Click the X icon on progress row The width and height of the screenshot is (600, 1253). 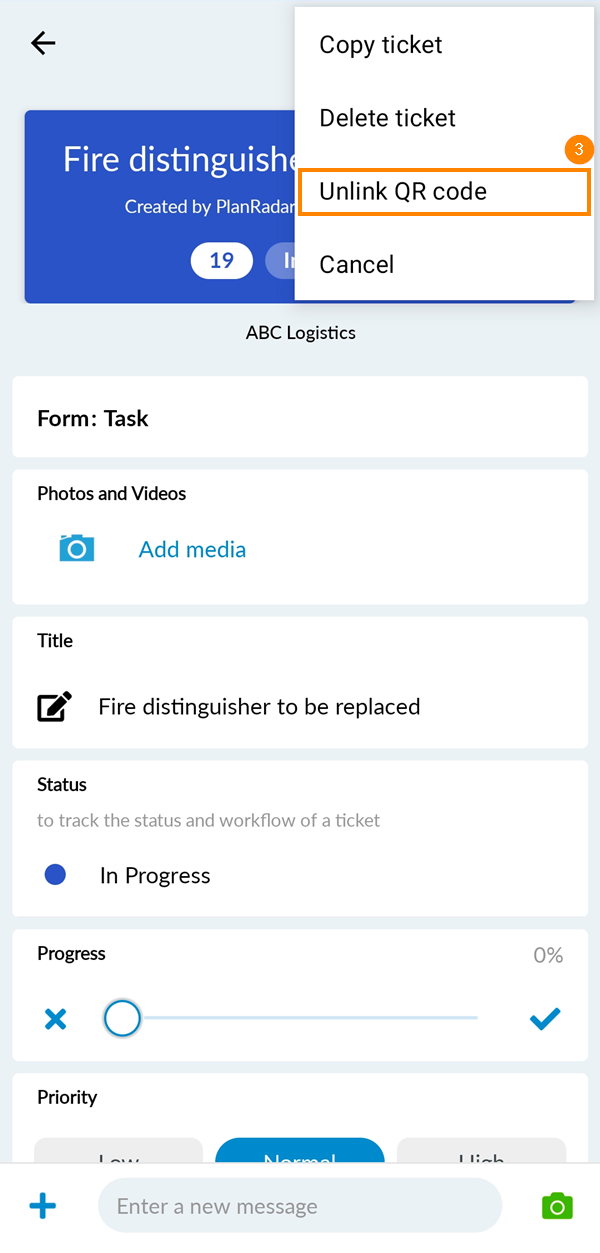(x=56, y=1019)
